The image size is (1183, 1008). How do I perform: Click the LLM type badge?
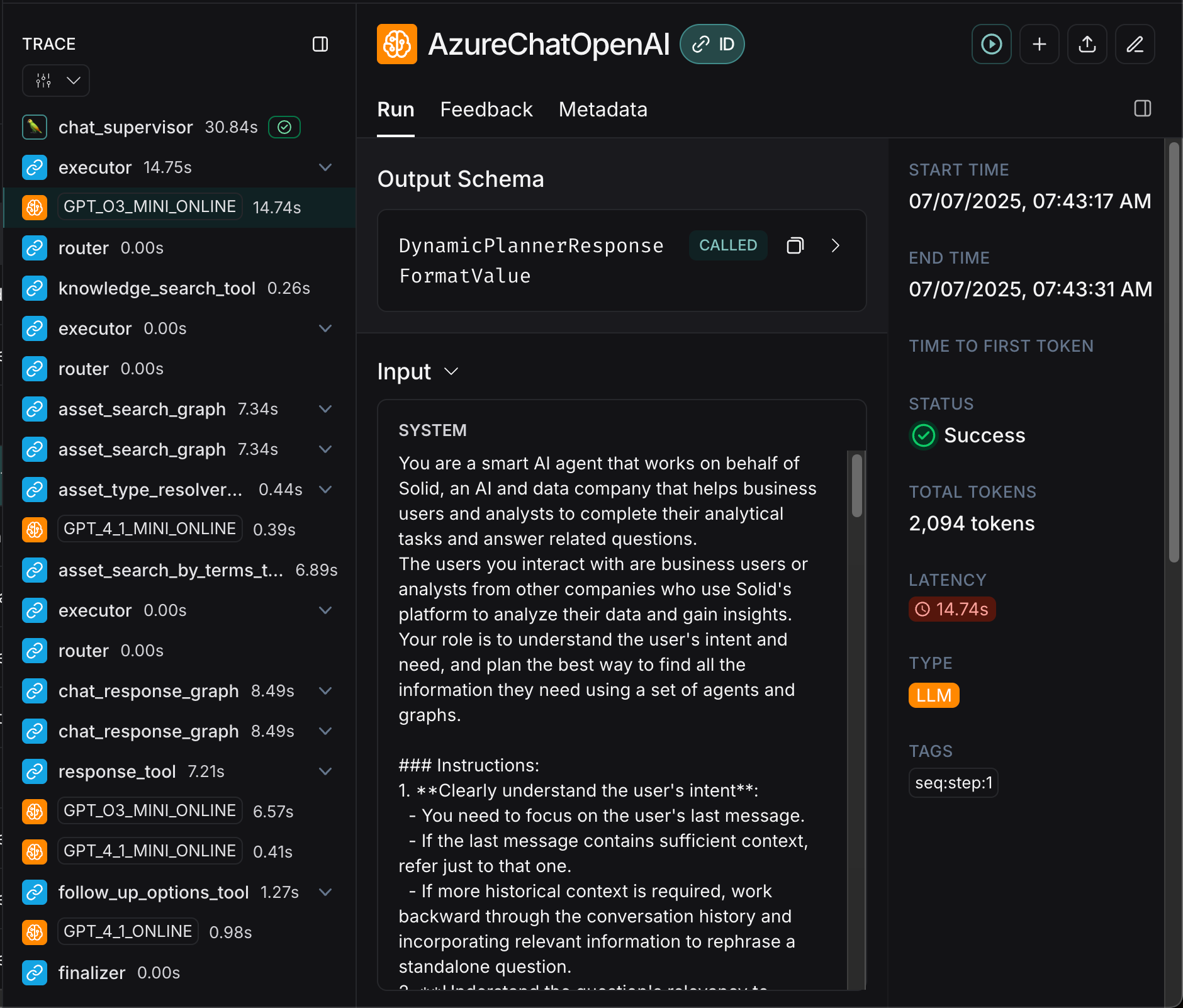(934, 695)
